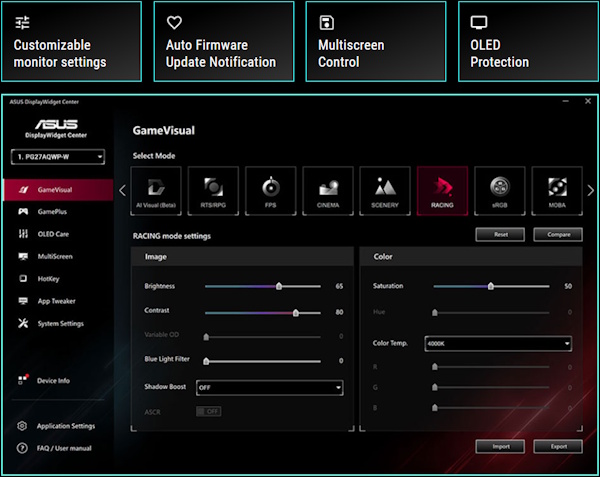
Task: Show more modes with right chevron
Action: pos(590,190)
